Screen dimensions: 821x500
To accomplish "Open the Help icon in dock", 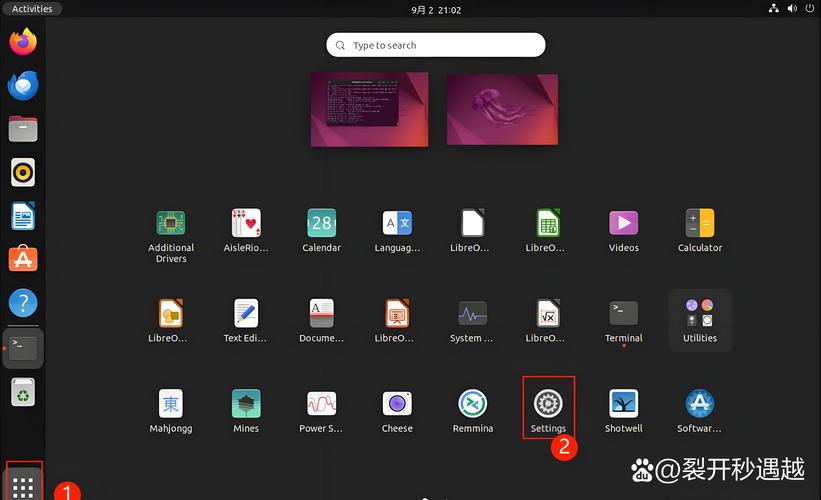I will [23, 303].
